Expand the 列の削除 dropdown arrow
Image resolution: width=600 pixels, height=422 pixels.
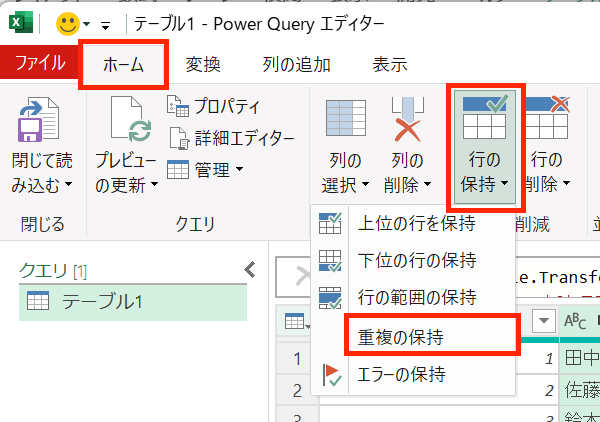pos(427,184)
